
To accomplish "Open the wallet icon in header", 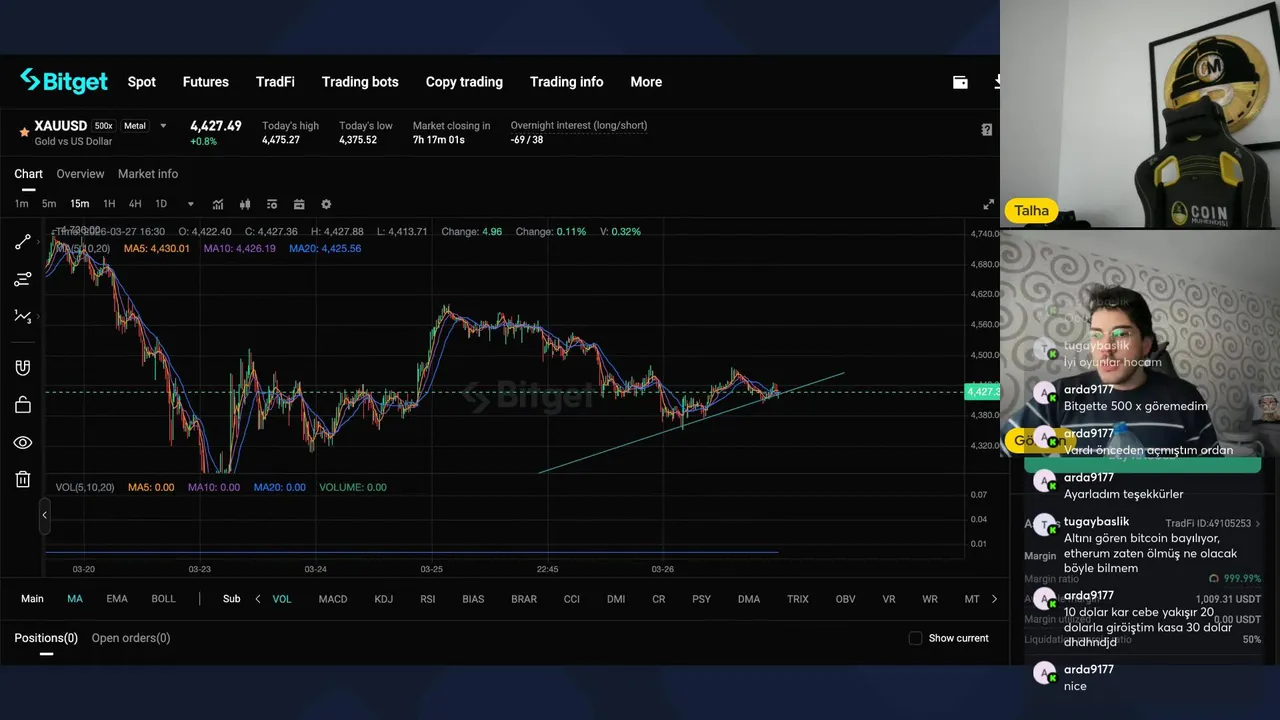I will [x=960, y=82].
